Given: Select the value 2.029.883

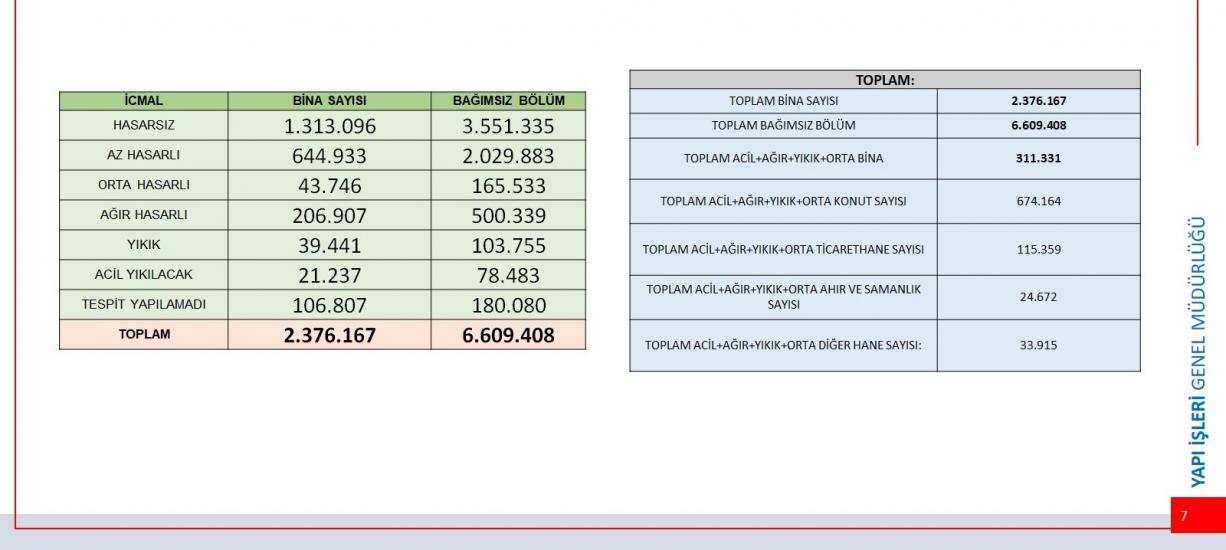Looking at the screenshot, I should pos(509,156).
